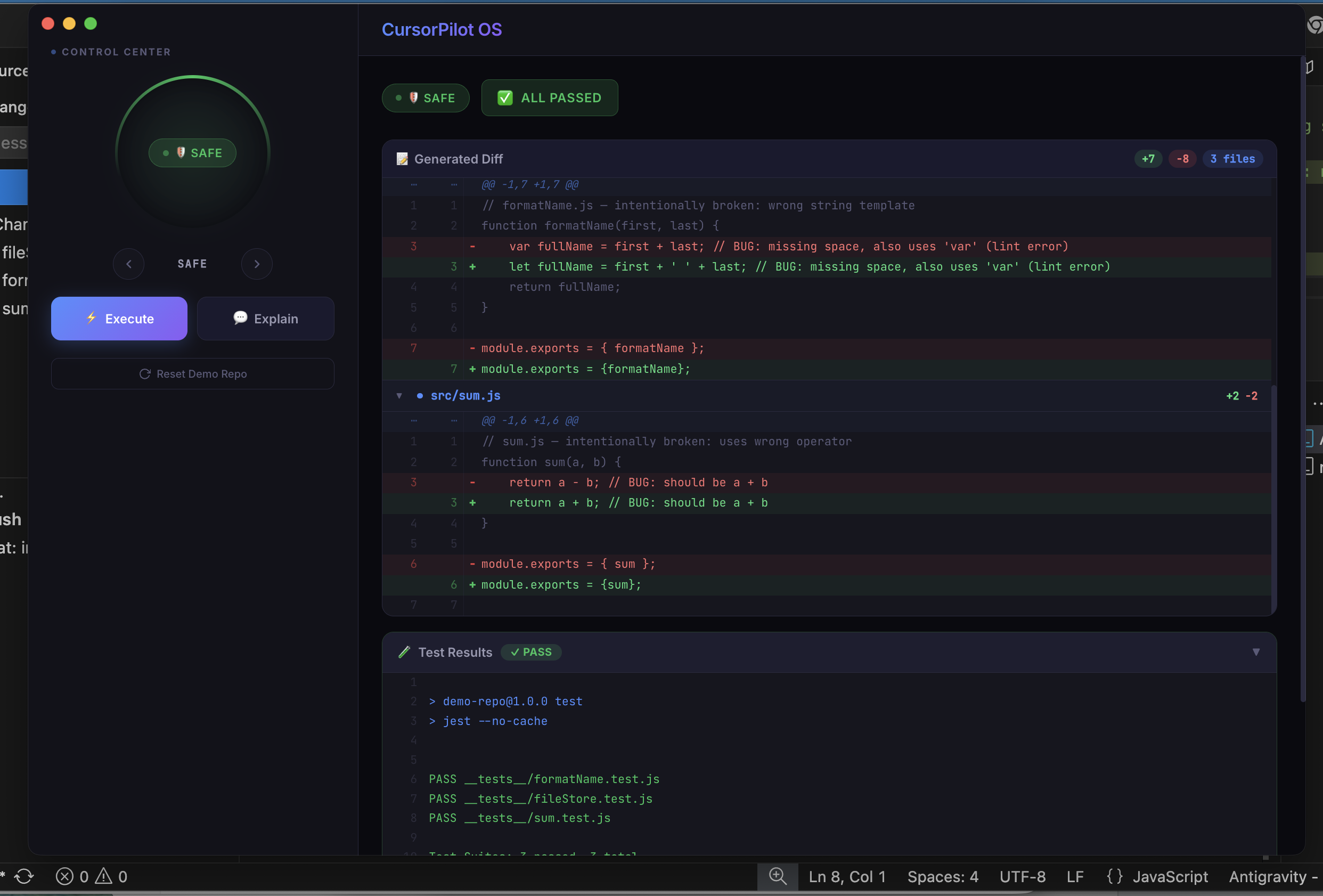Click Reset Demo Repo
1323x896 pixels.
[192, 373]
